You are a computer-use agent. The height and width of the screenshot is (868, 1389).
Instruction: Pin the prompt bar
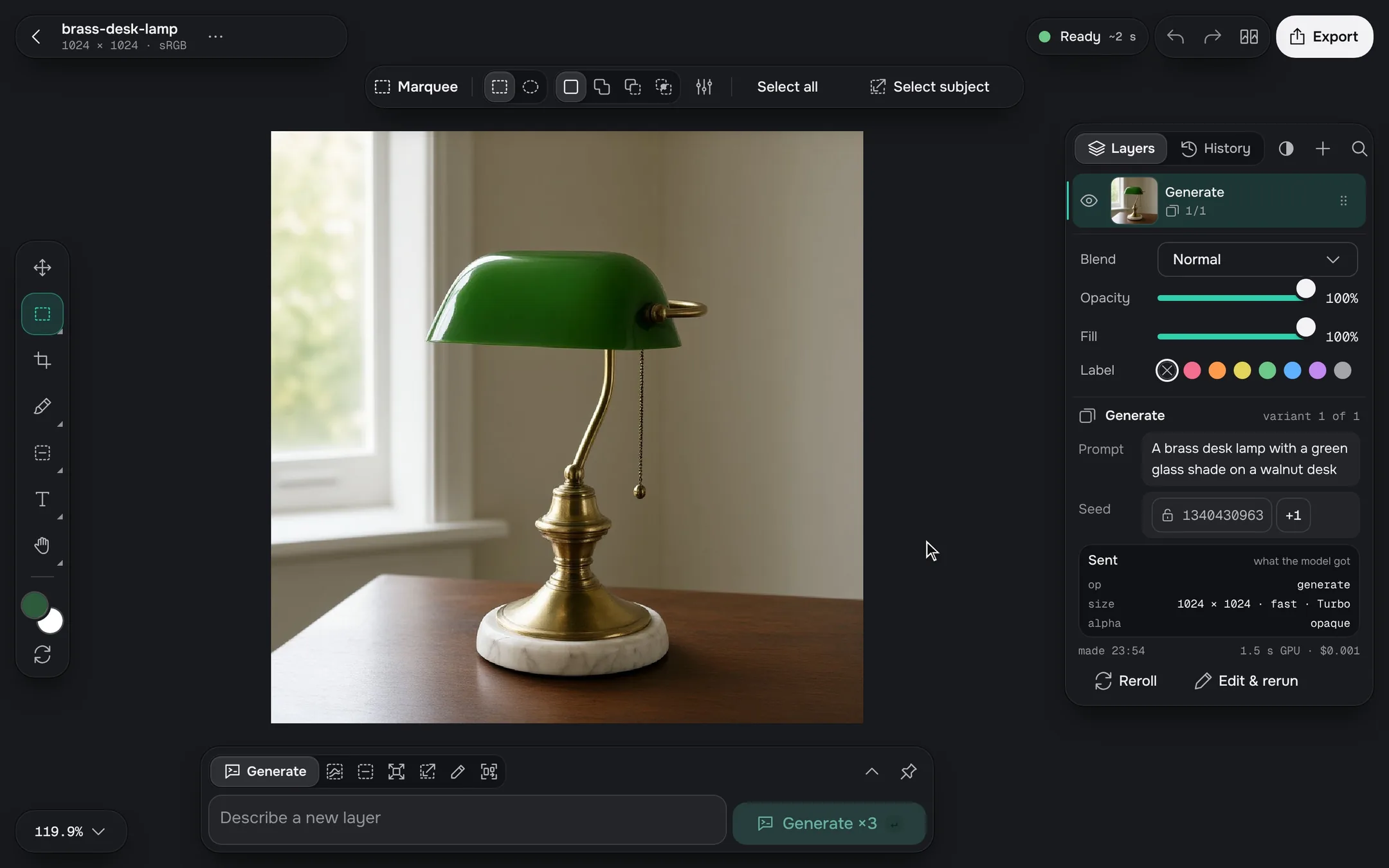tap(908, 772)
